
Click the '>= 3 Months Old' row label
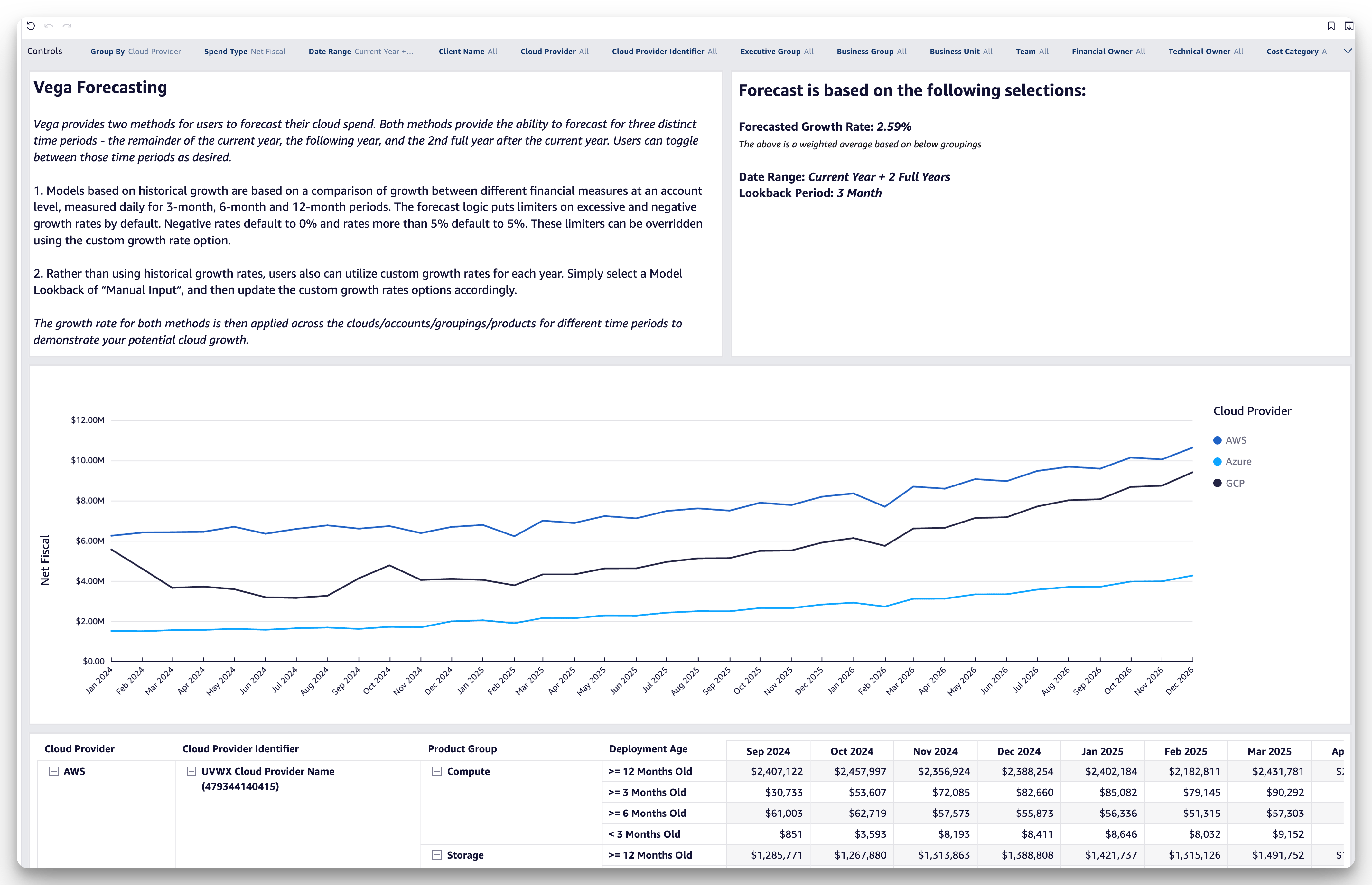(648, 793)
